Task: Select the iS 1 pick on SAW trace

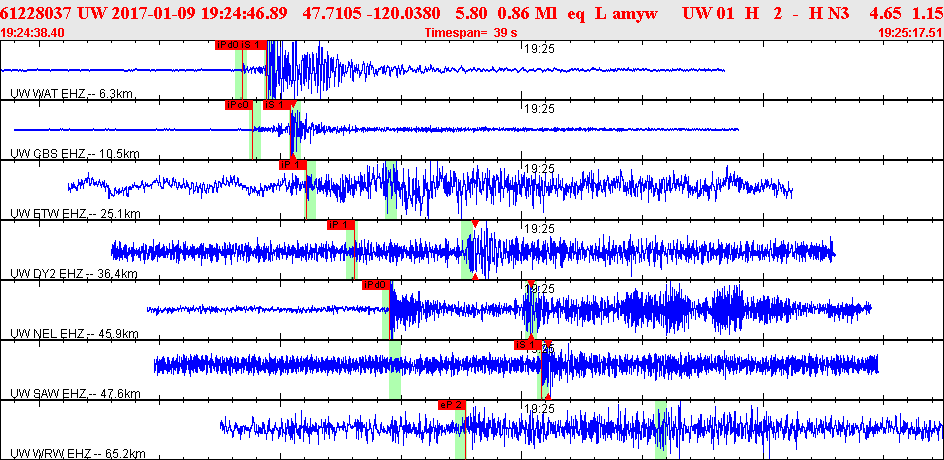Action: click(x=526, y=345)
